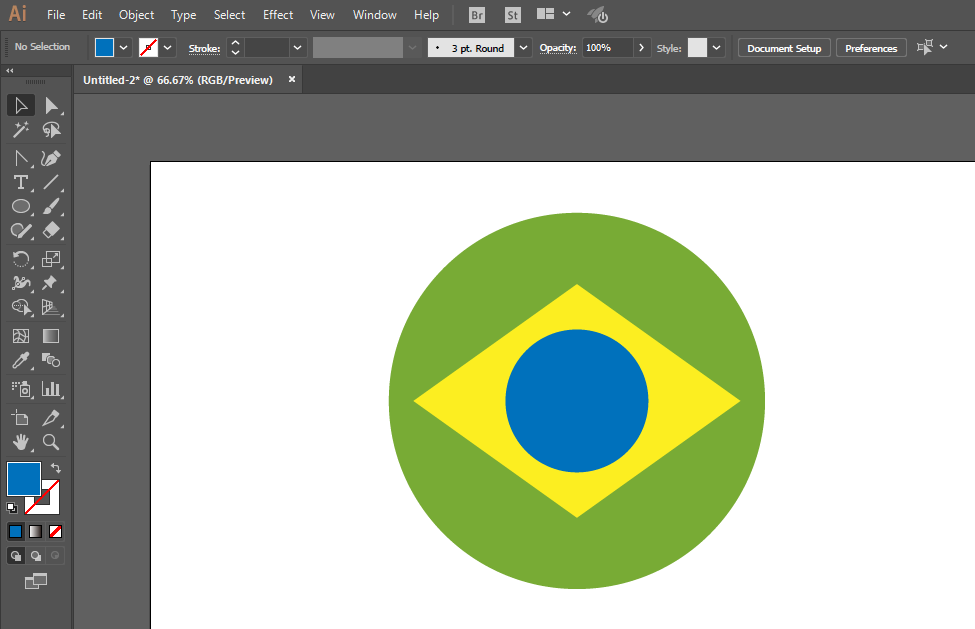This screenshot has width=975, height=629.
Task: Open the fill color dropdown in control bar
Action: point(124,48)
